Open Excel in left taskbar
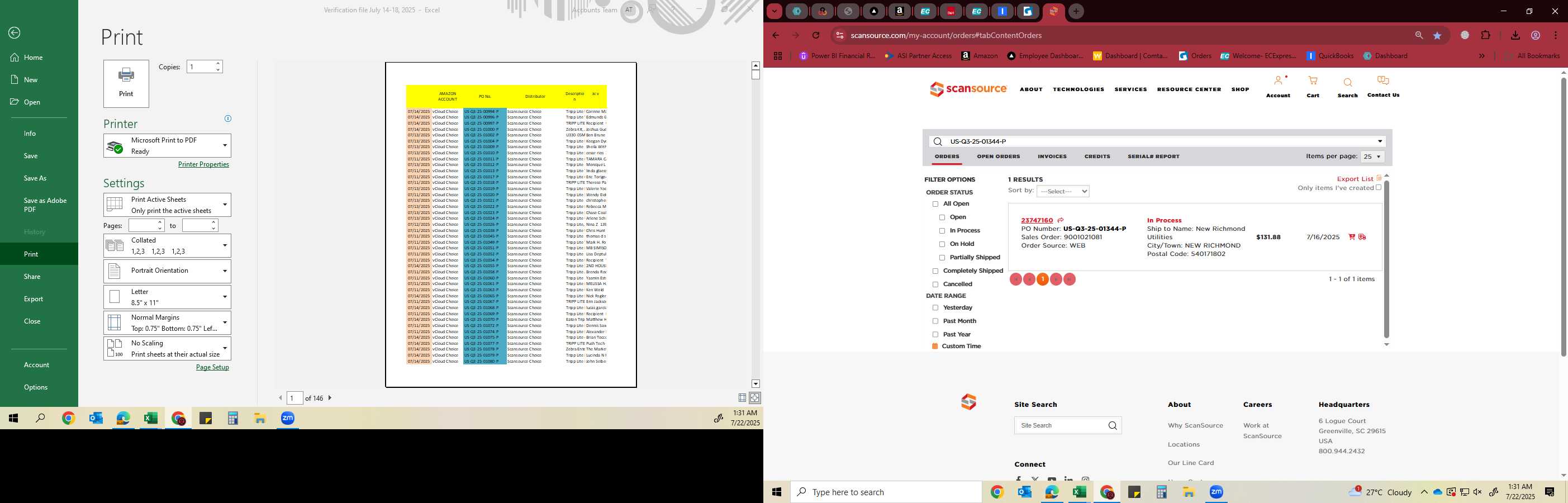The image size is (1568, 503). (x=150, y=419)
